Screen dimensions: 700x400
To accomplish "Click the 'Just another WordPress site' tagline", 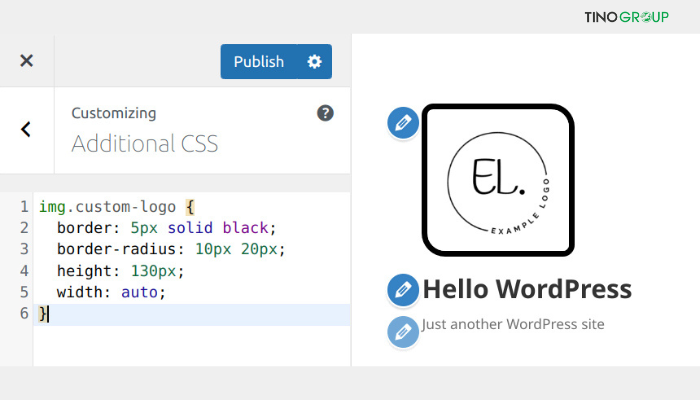I will click(x=513, y=324).
